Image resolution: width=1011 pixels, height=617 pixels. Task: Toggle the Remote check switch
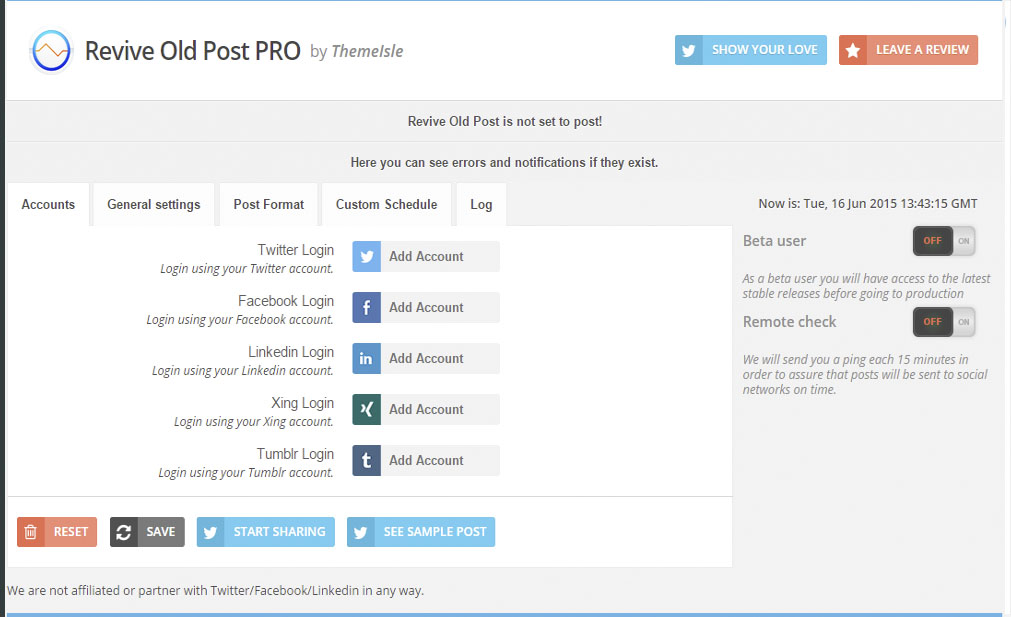click(944, 322)
